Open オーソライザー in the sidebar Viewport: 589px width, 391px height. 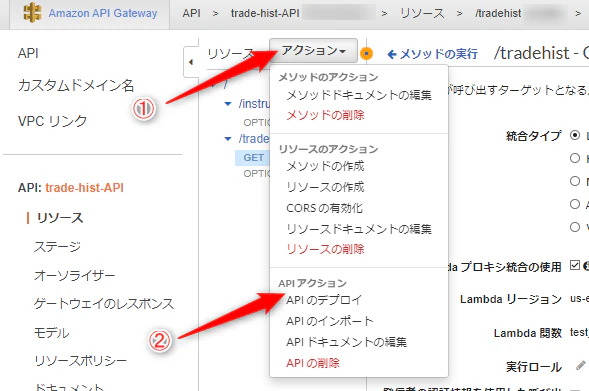coord(74,276)
